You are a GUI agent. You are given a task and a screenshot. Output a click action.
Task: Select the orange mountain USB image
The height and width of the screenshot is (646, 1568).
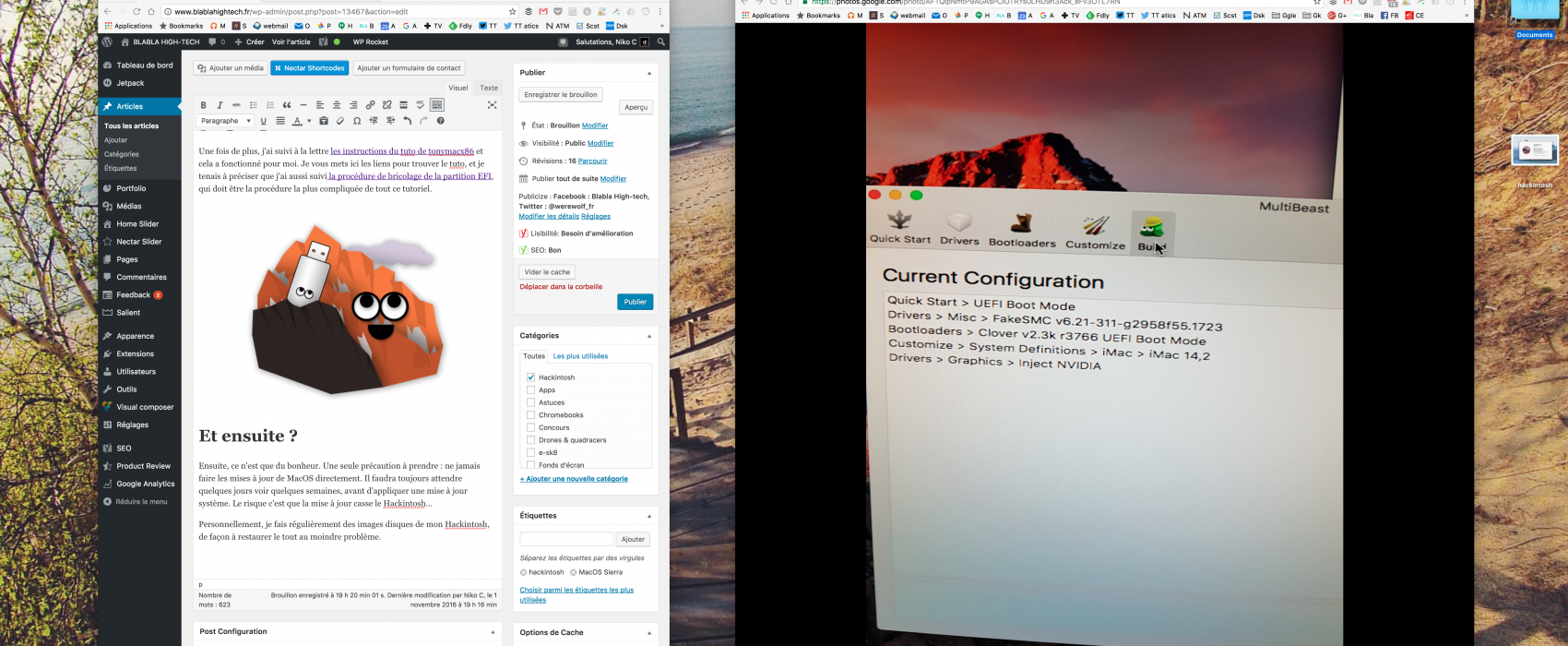348,309
